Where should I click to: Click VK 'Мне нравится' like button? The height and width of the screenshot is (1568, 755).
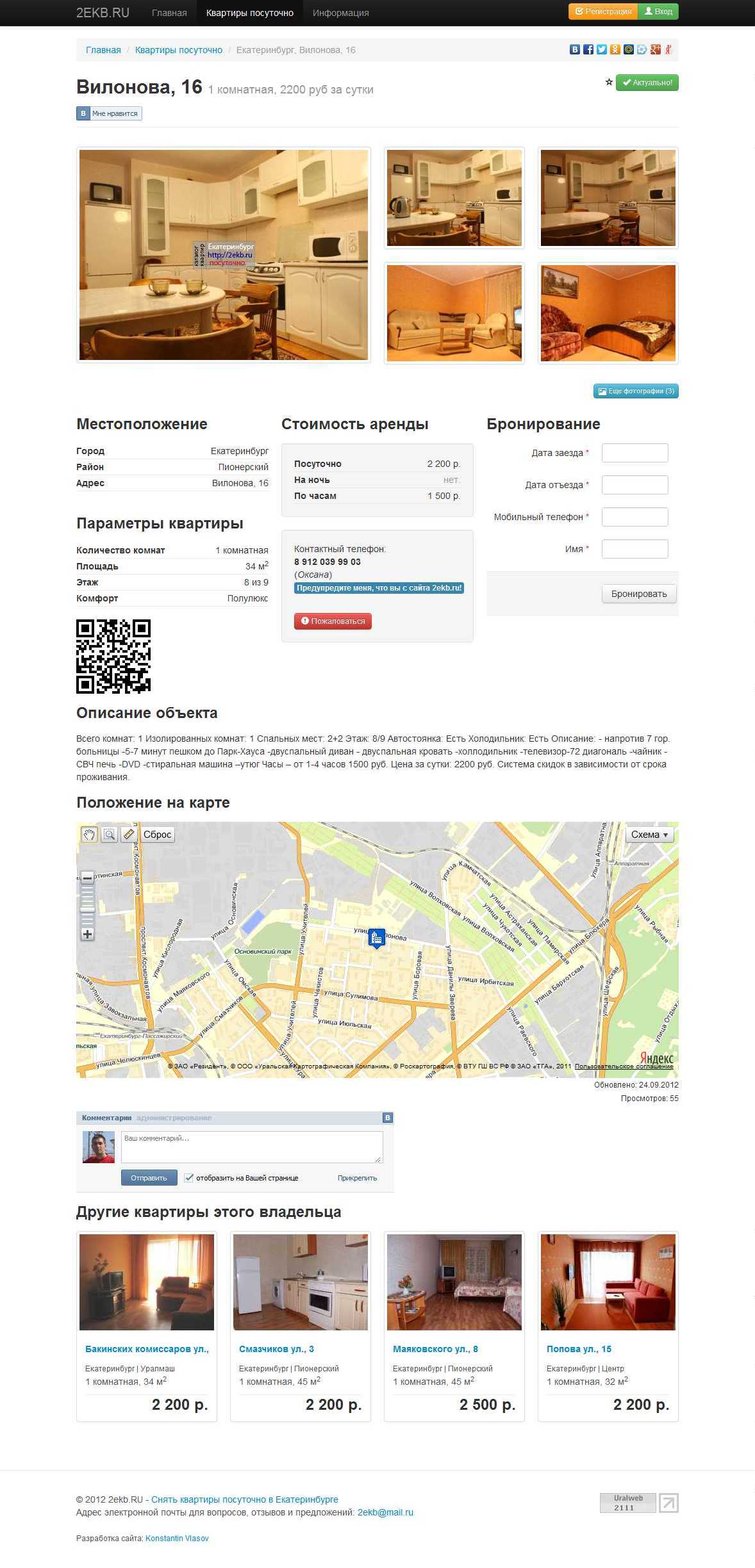109,113
